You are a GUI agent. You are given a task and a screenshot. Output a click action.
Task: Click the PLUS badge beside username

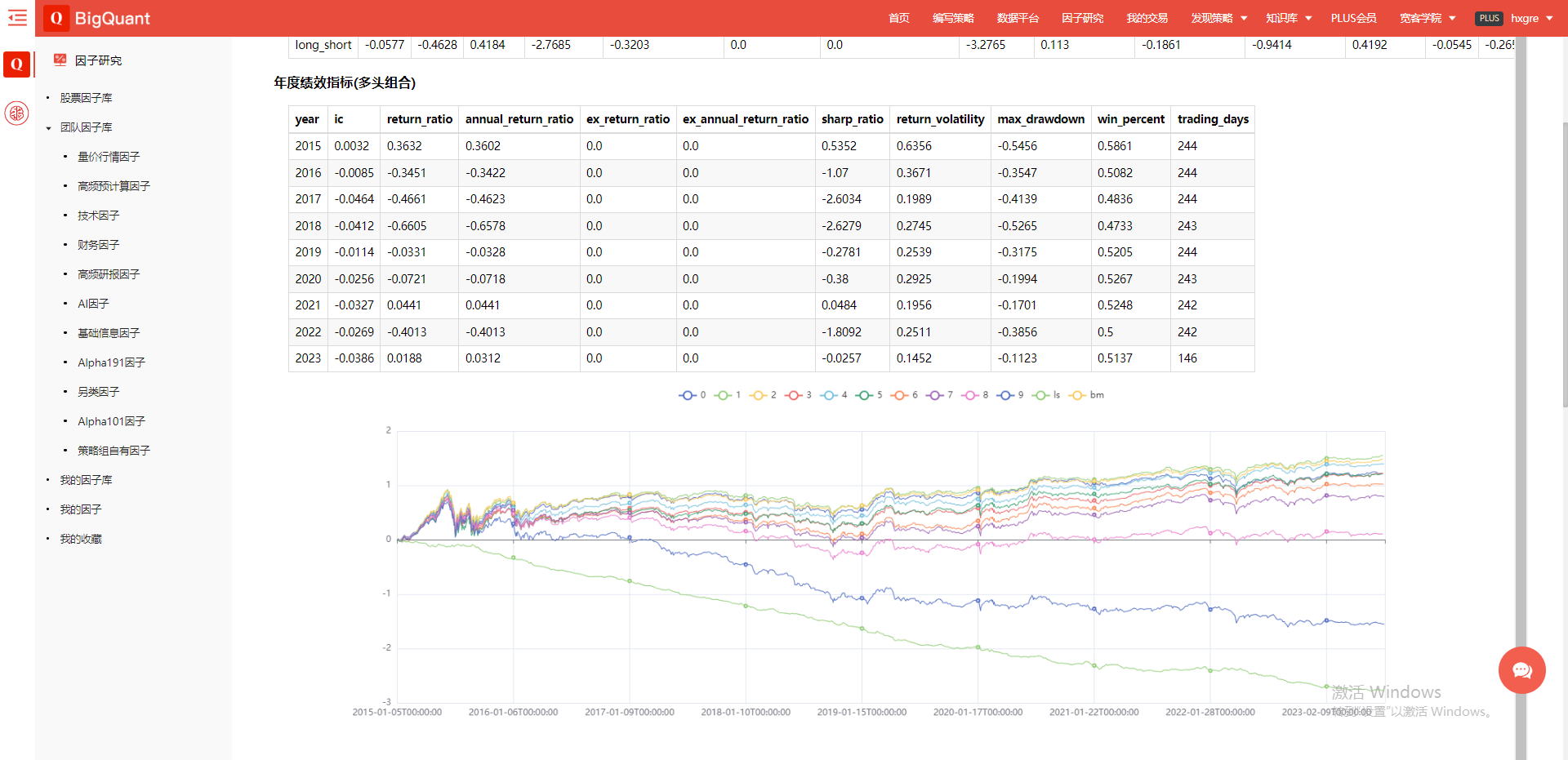tap(1489, 18)
